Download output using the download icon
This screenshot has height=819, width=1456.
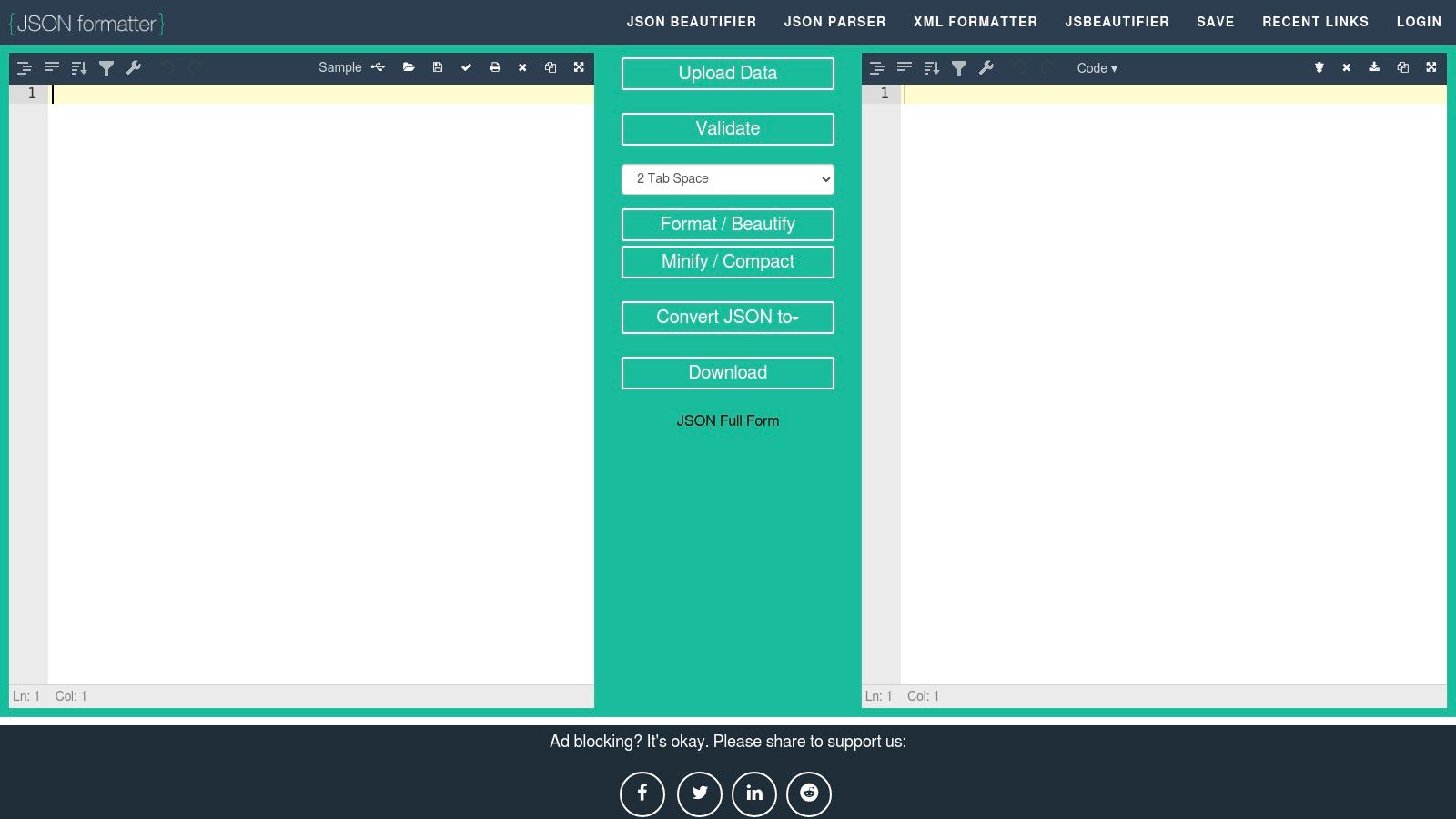[x=1373, y=66]
